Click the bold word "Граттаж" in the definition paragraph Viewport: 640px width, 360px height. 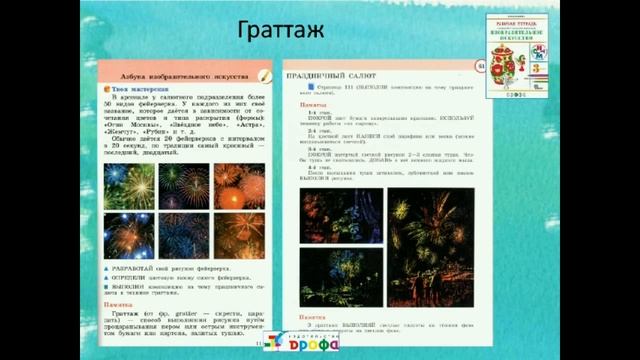pyautogui.click(x=125, y=313)
